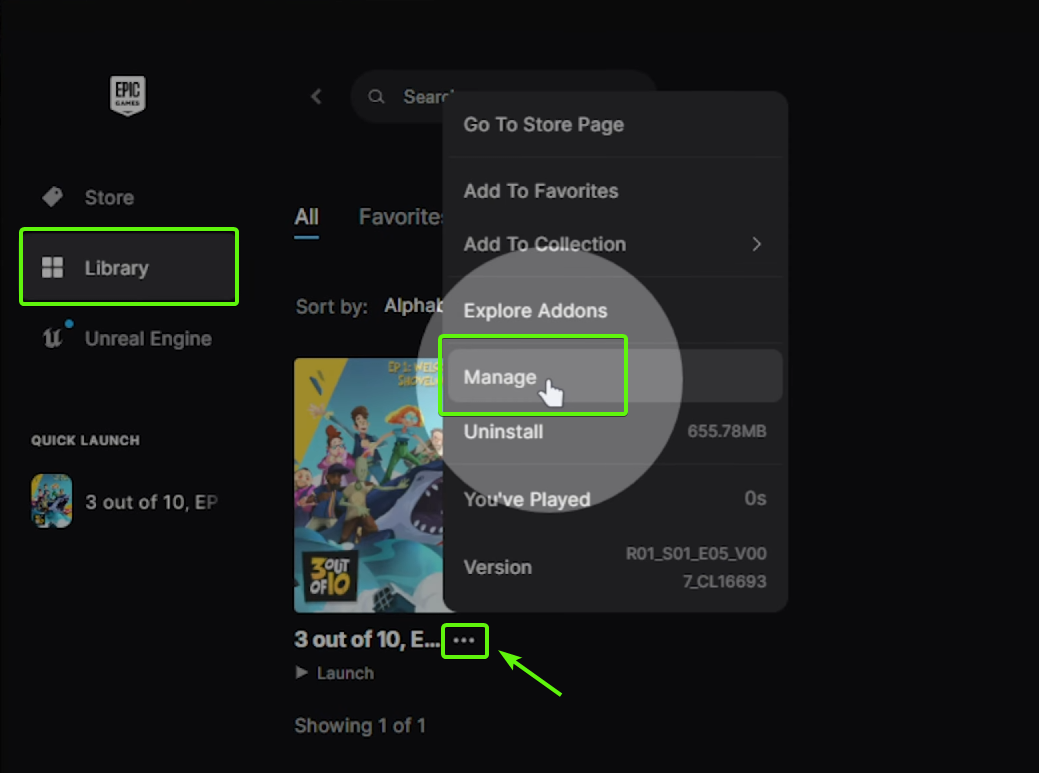This screenshot has width=1039, height=773.
Task: Click the Version label
Action: pyautogui.click(x=498, y=567)
